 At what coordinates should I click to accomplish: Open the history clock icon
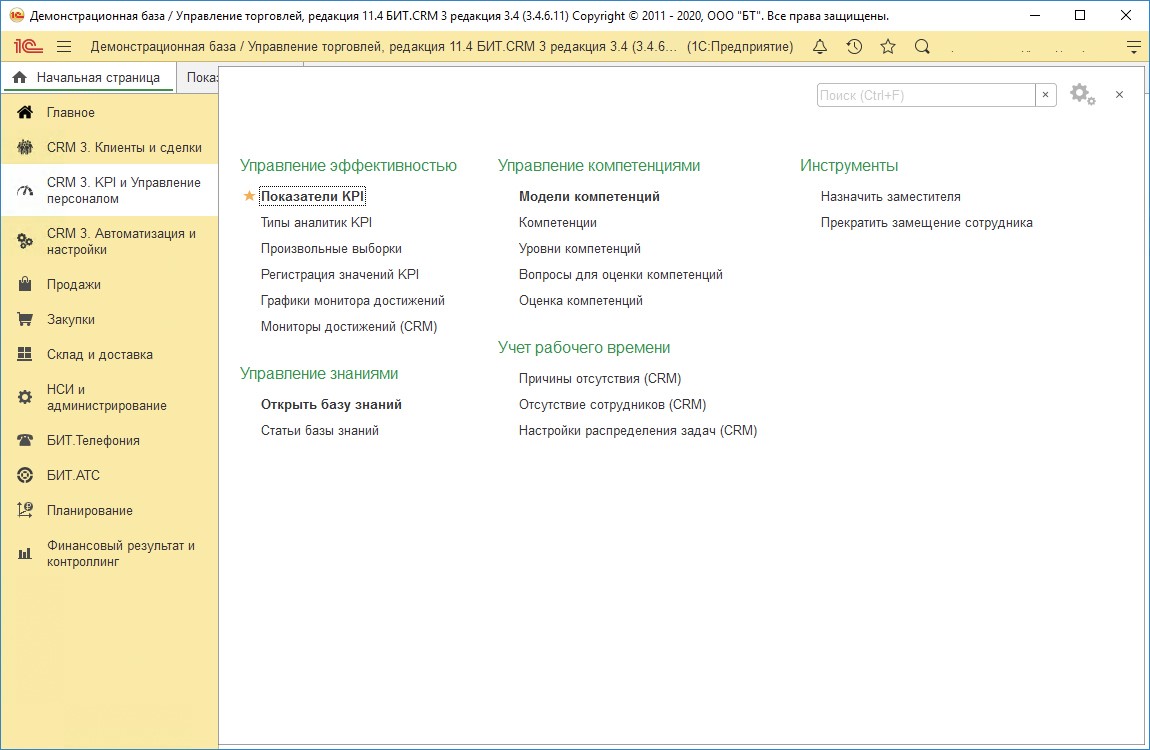pos(854,47)
